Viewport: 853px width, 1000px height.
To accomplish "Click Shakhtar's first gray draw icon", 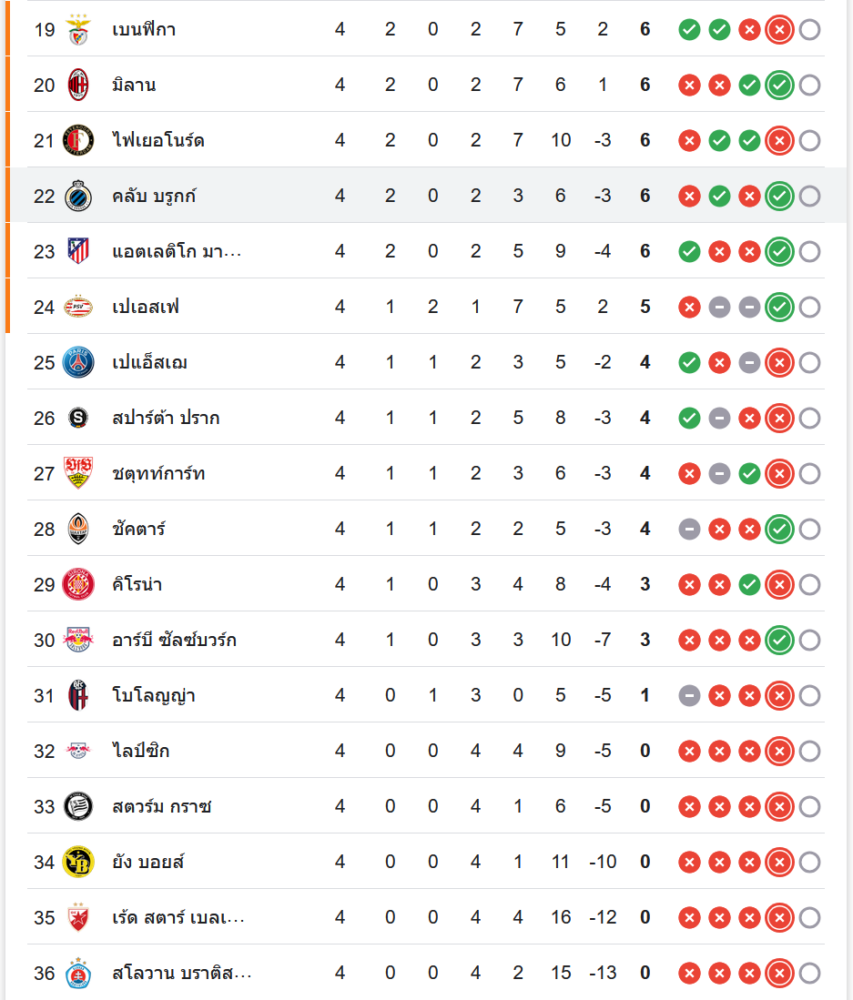I will 689,529.
